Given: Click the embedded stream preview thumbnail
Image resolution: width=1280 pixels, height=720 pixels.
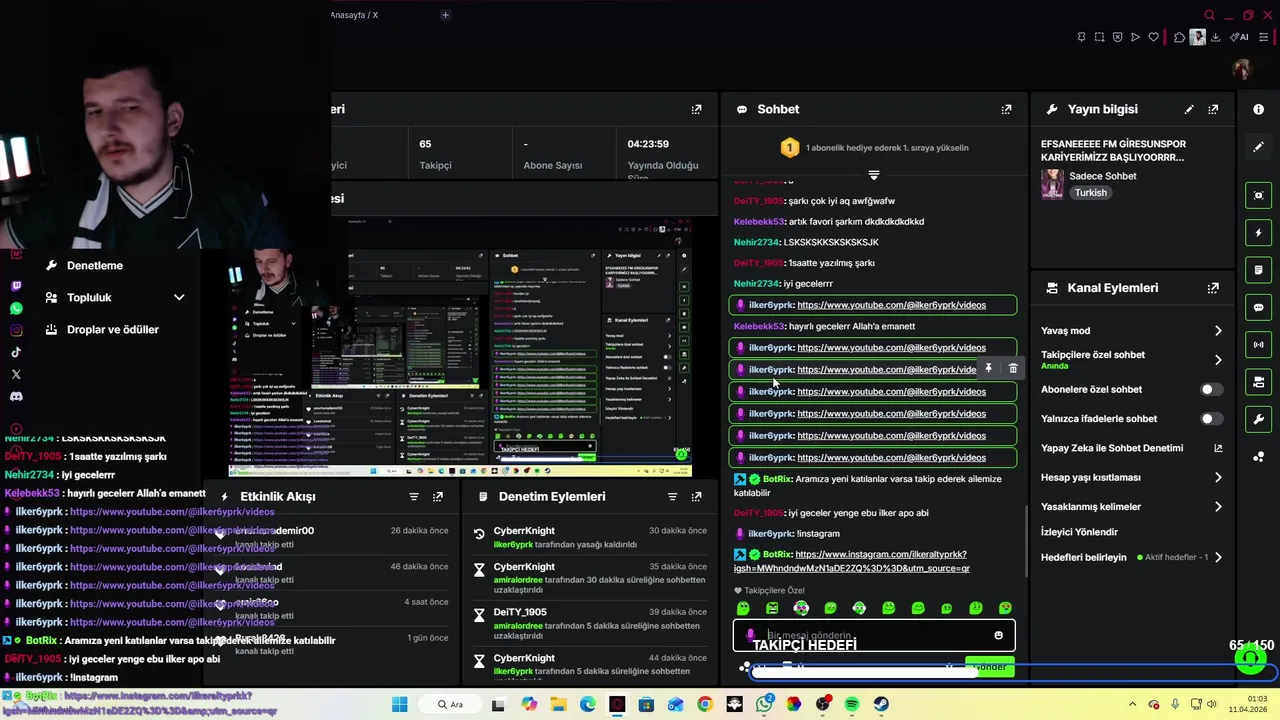Looking at the screenshot, I should [x=458, y=347].
